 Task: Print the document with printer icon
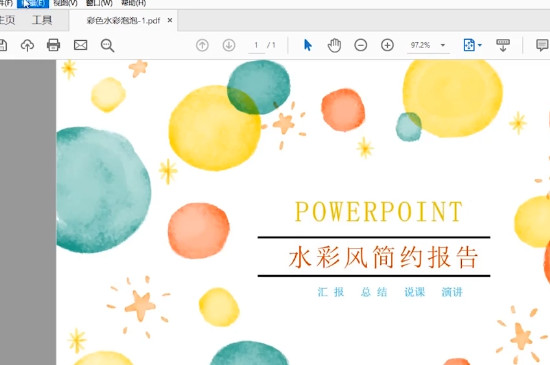[53, 45]
